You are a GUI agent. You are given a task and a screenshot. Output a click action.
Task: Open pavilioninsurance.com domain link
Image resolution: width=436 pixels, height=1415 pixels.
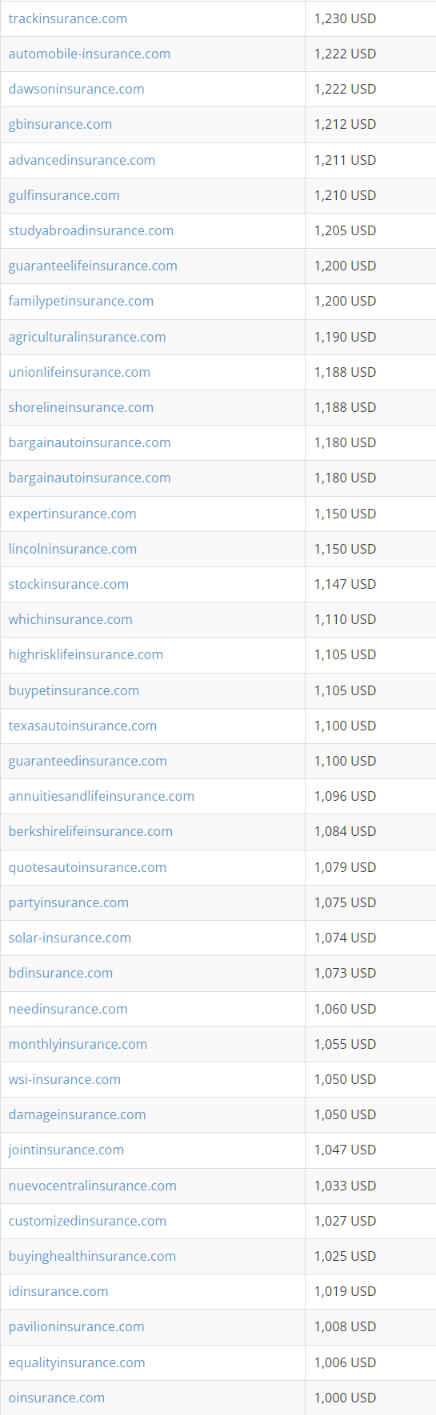(76, 1326)
